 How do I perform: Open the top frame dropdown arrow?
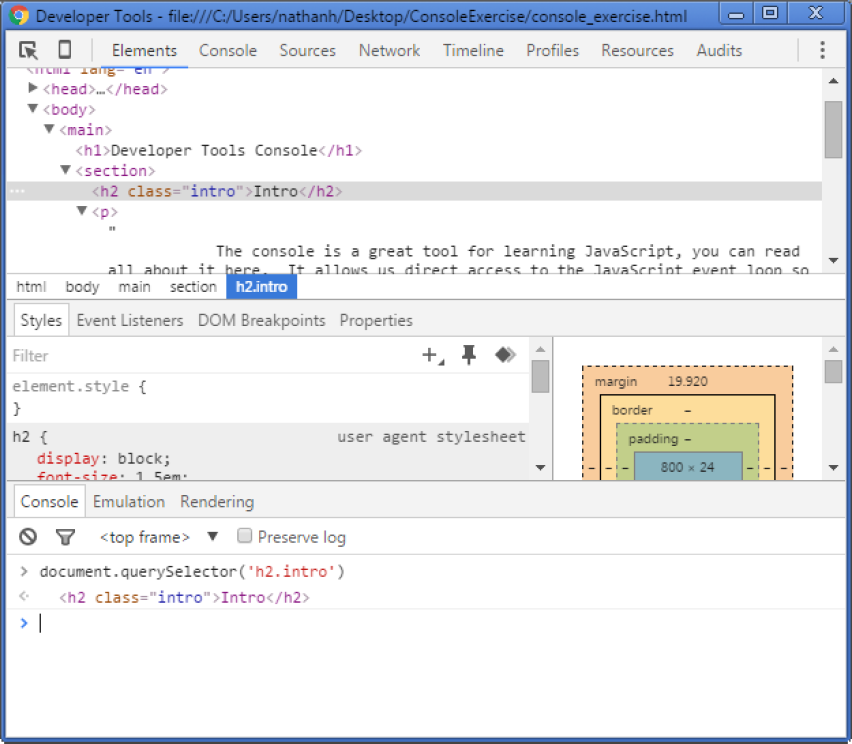point(212,537)
